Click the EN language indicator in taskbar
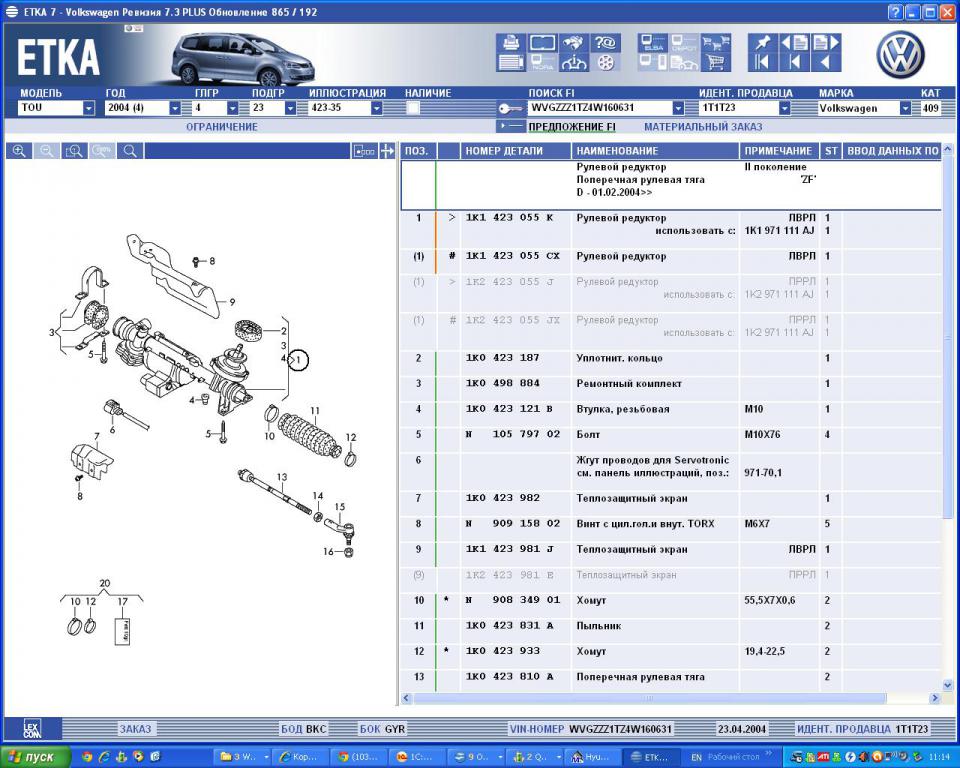This screenshot has height=768, width=960. coord(697,758)
